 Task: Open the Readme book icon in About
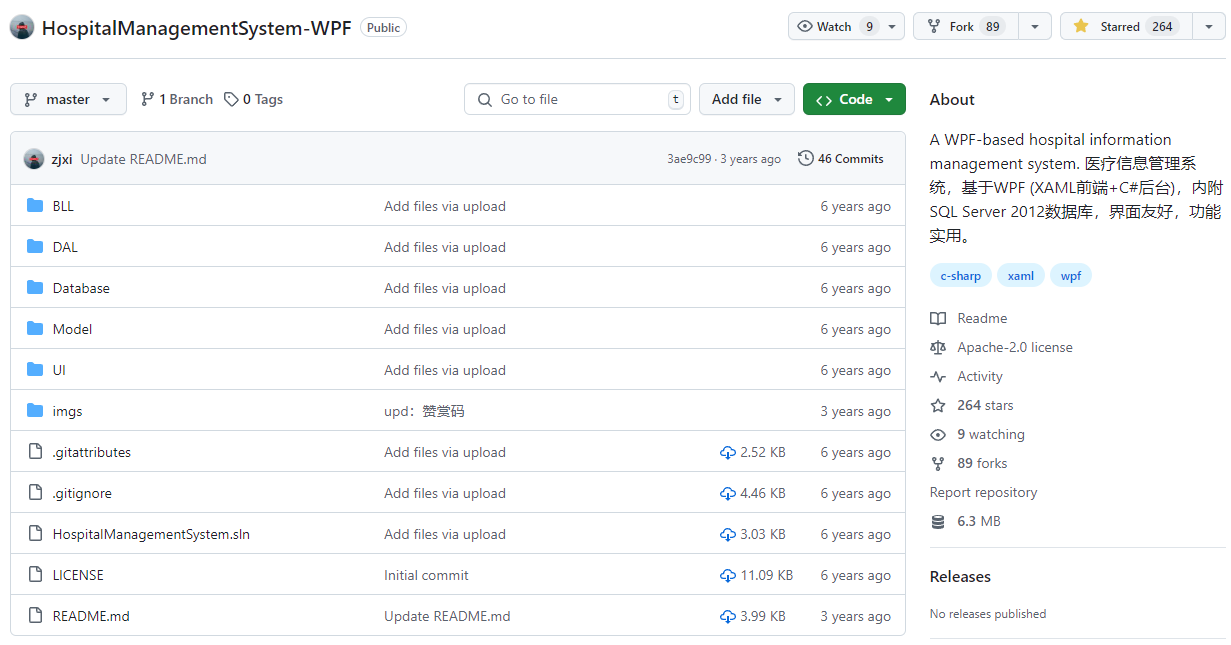tap(937, 318)
